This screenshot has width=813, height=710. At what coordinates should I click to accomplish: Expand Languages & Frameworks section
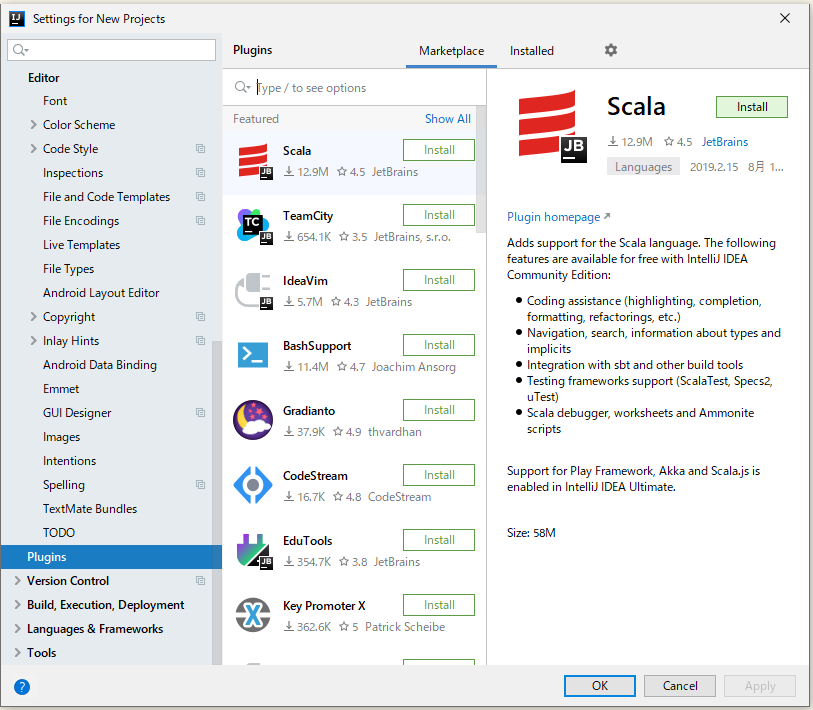pos(18,629)
